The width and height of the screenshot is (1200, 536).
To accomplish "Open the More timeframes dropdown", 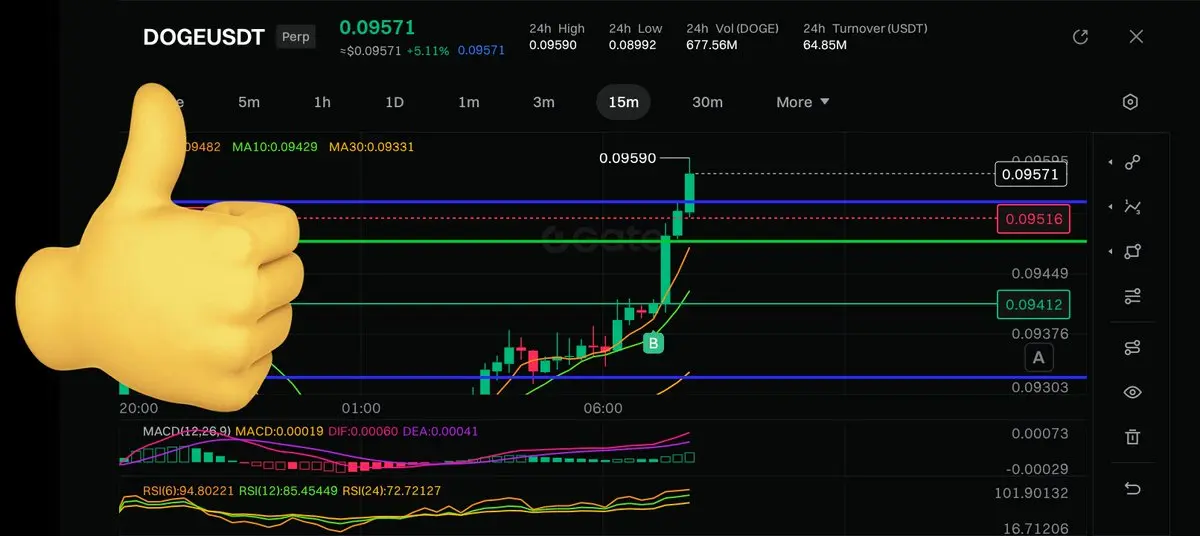I will tap(803, 102).
